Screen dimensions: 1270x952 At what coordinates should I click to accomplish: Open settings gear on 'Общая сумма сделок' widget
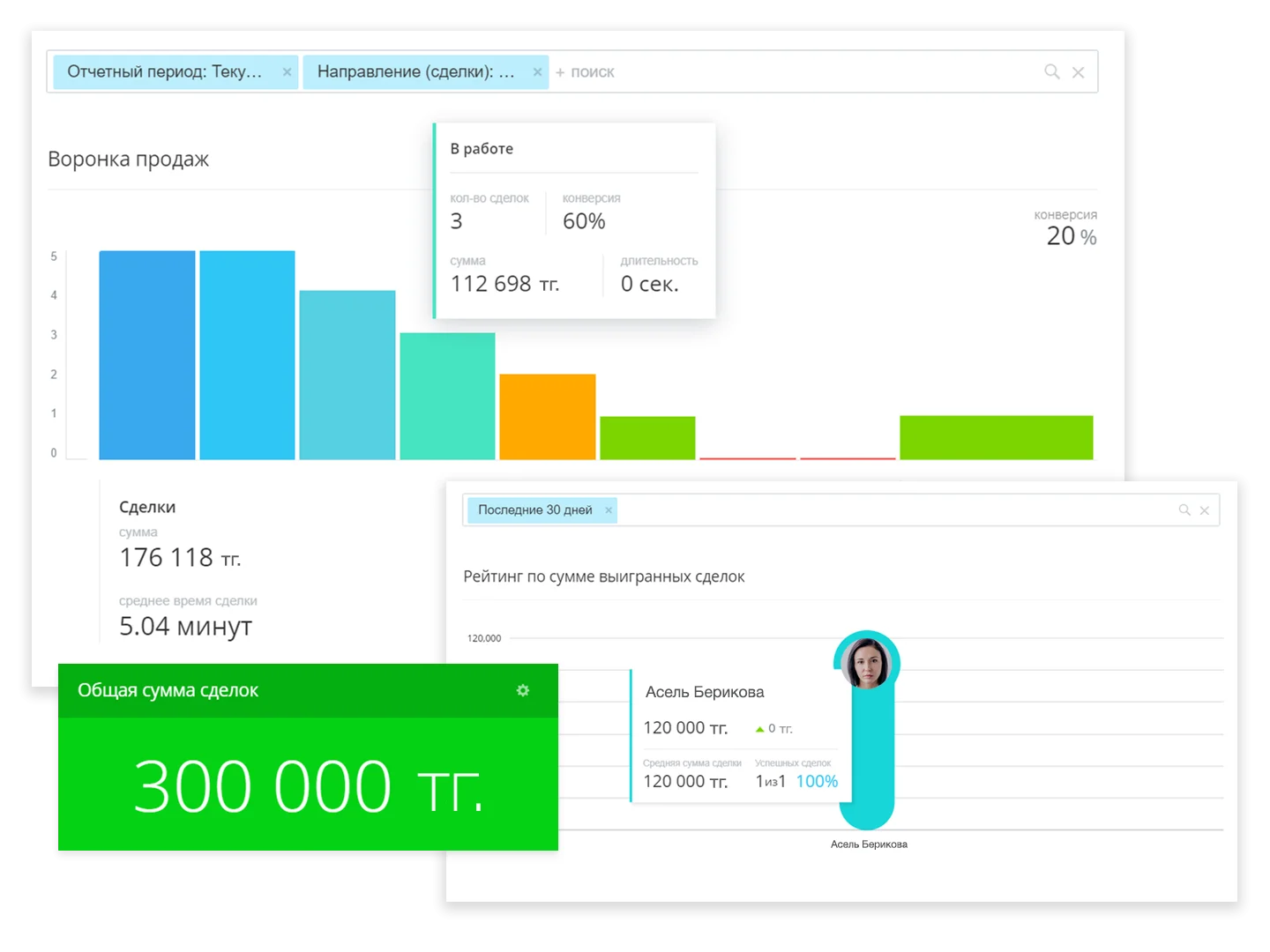tap(523, 690)
